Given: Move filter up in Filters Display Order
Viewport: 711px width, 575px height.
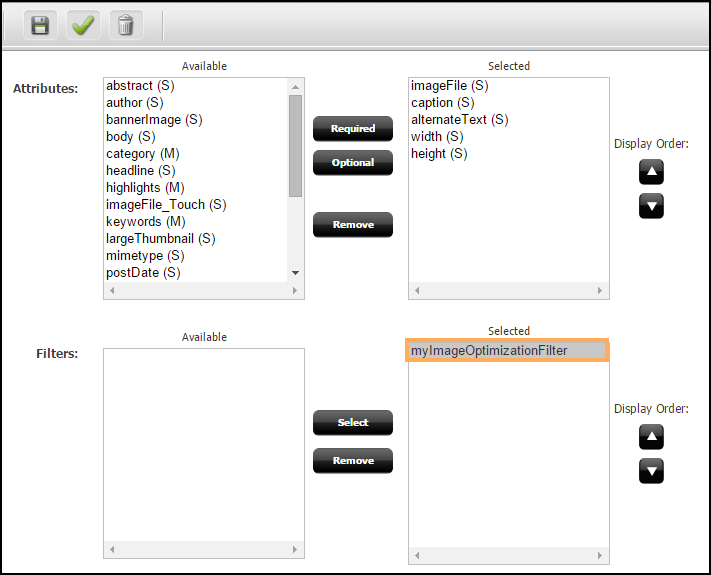Looking at the screenshot, I should (x=651, y=437).
